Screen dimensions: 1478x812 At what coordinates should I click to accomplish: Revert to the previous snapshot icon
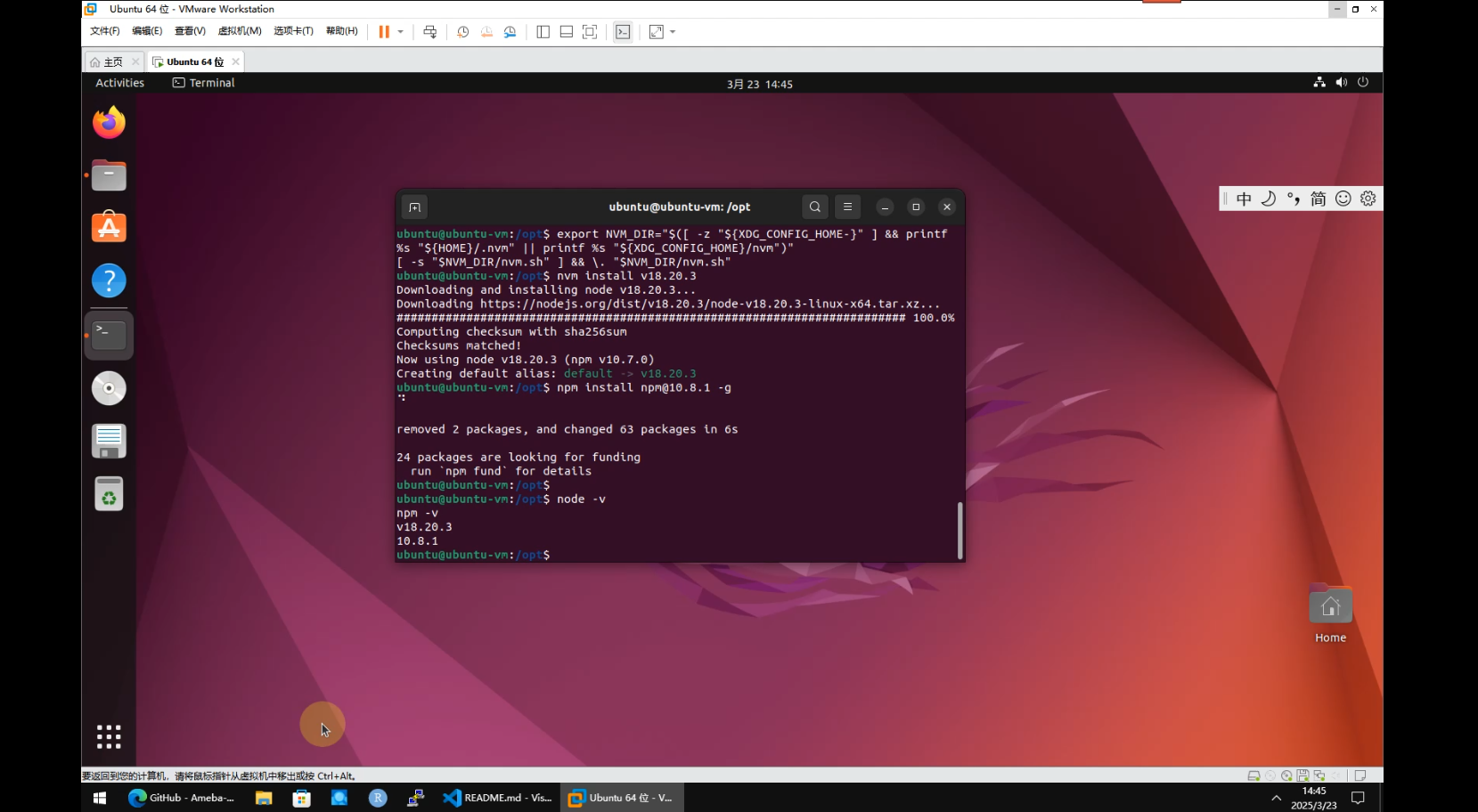pyautogui.click(x=486, y=31)
